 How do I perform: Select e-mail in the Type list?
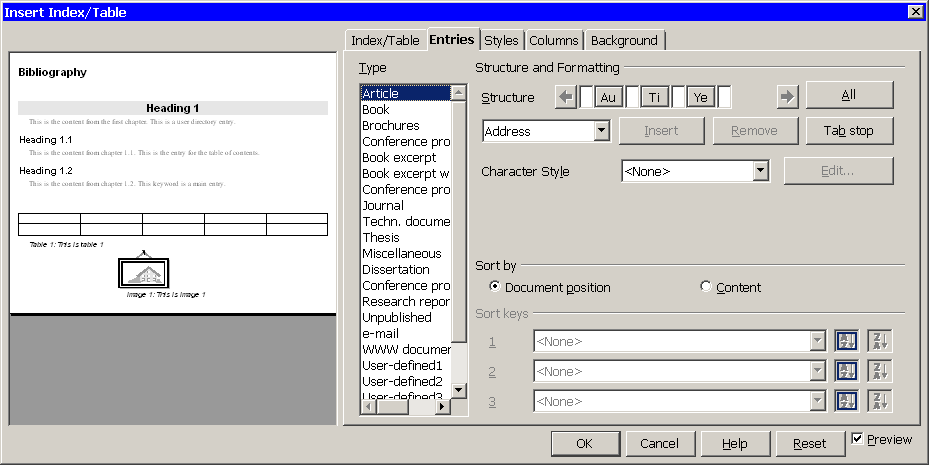406,333
